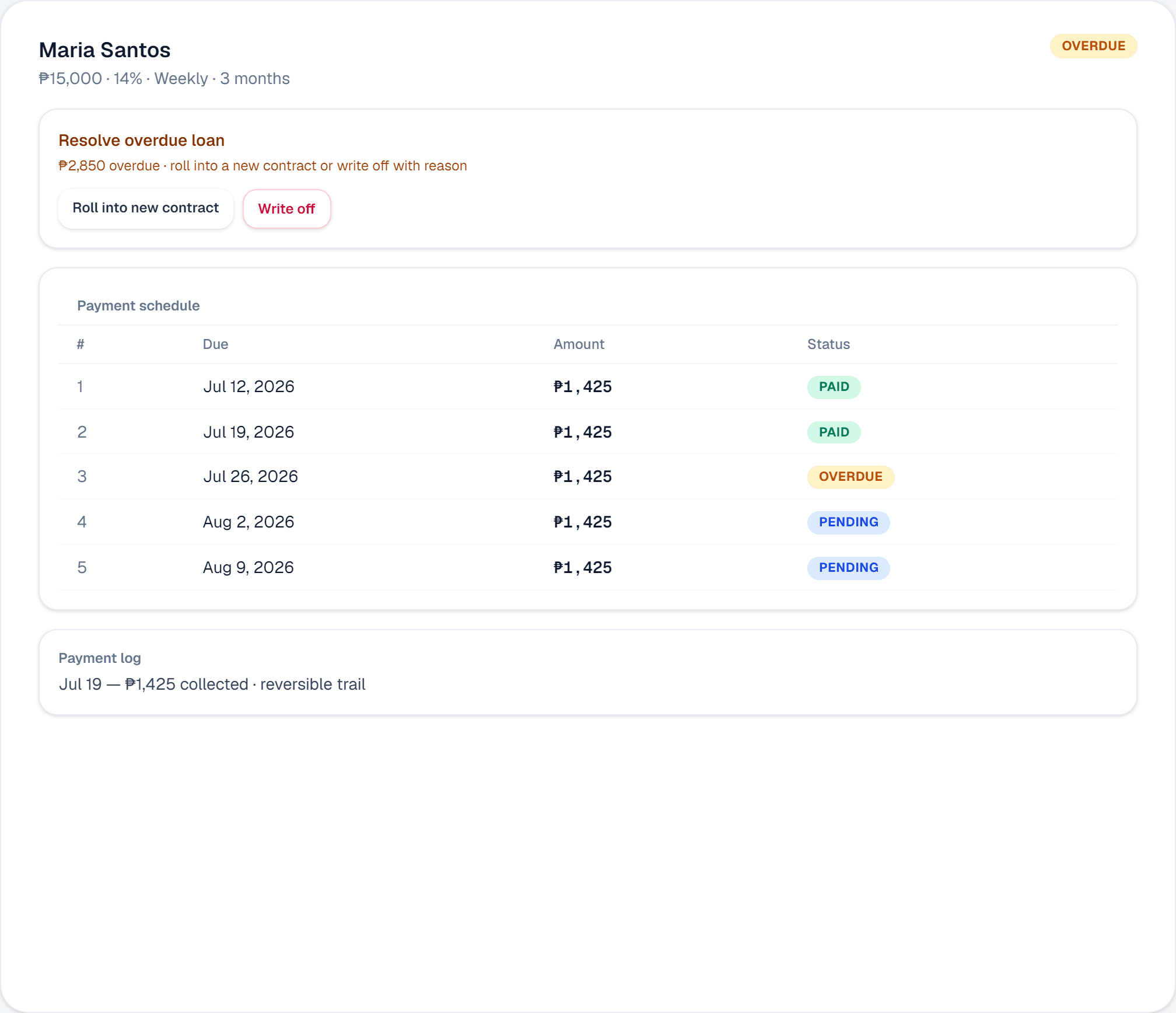Click the Payment log heading
Viewport: 1176px width, 1013px height.
[x=100, y=658]
